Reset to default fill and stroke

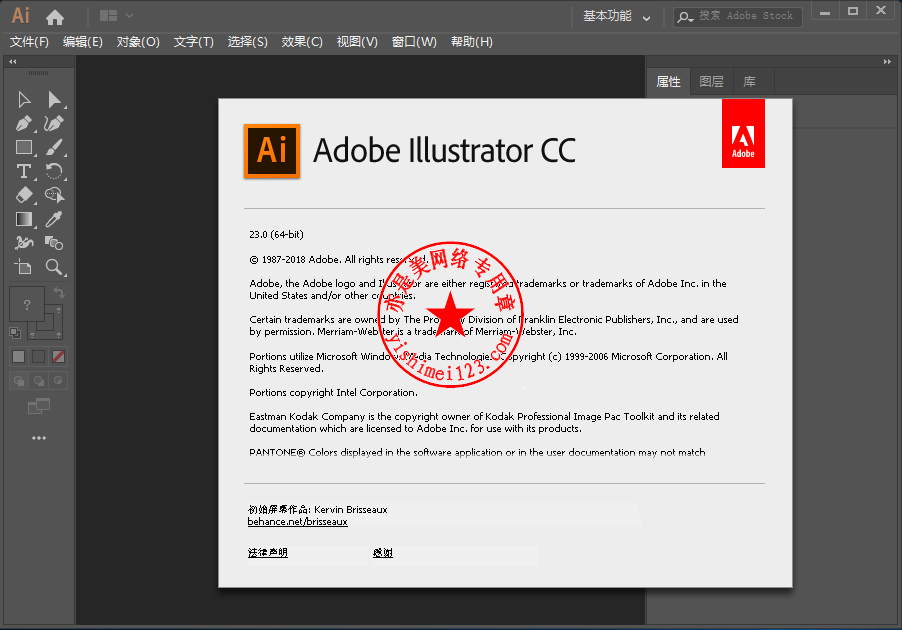(x=15, y=332)
